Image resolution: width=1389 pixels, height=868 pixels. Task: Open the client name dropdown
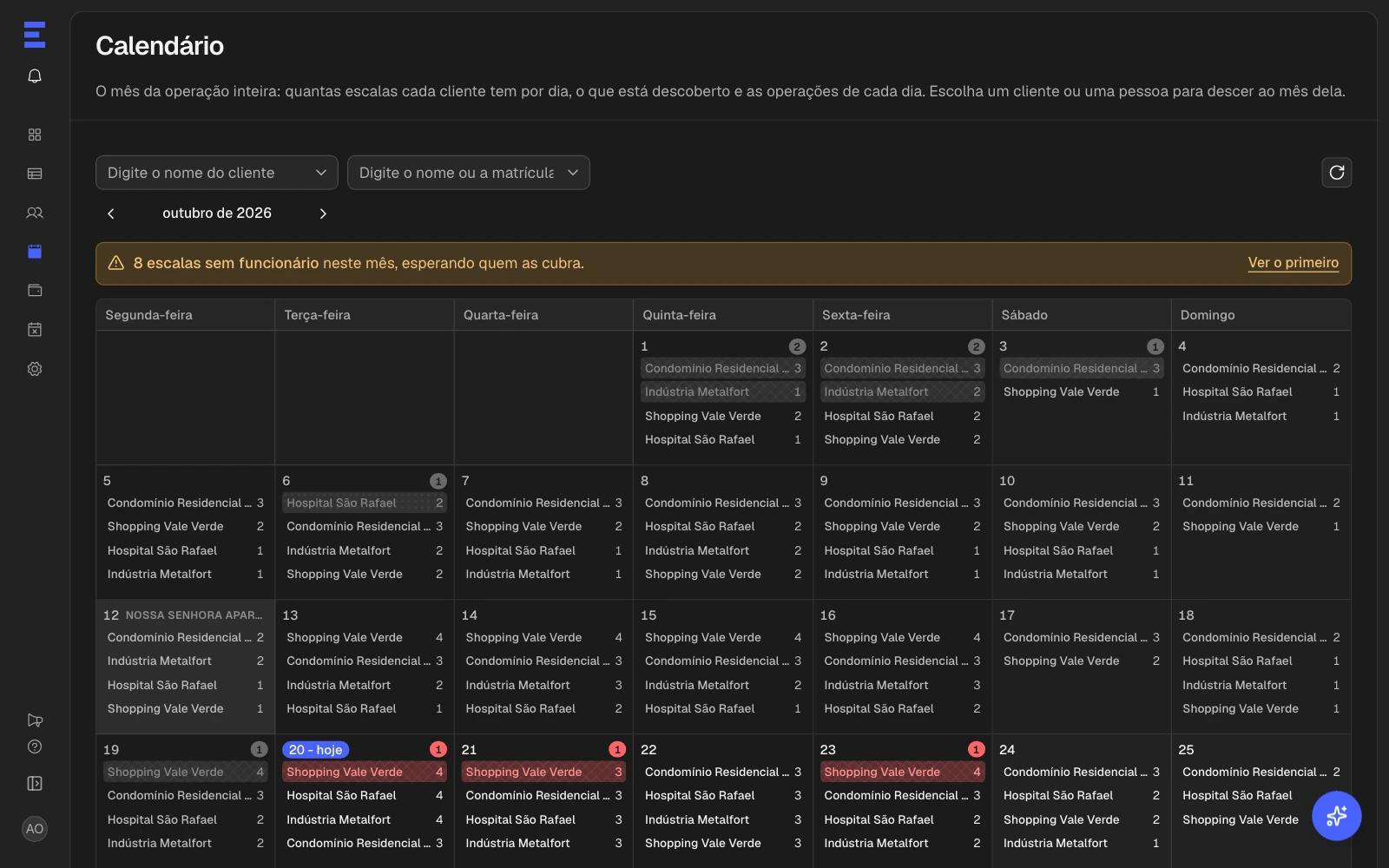pos(217,173)
